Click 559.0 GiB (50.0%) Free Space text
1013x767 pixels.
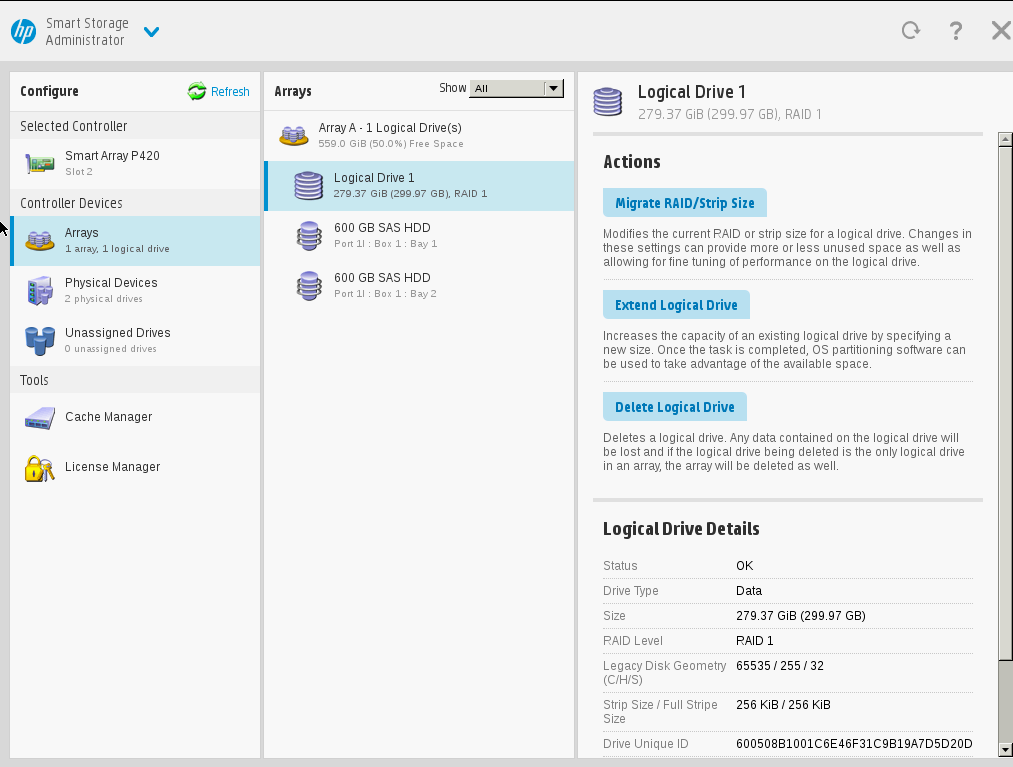(x=391, y=144)
